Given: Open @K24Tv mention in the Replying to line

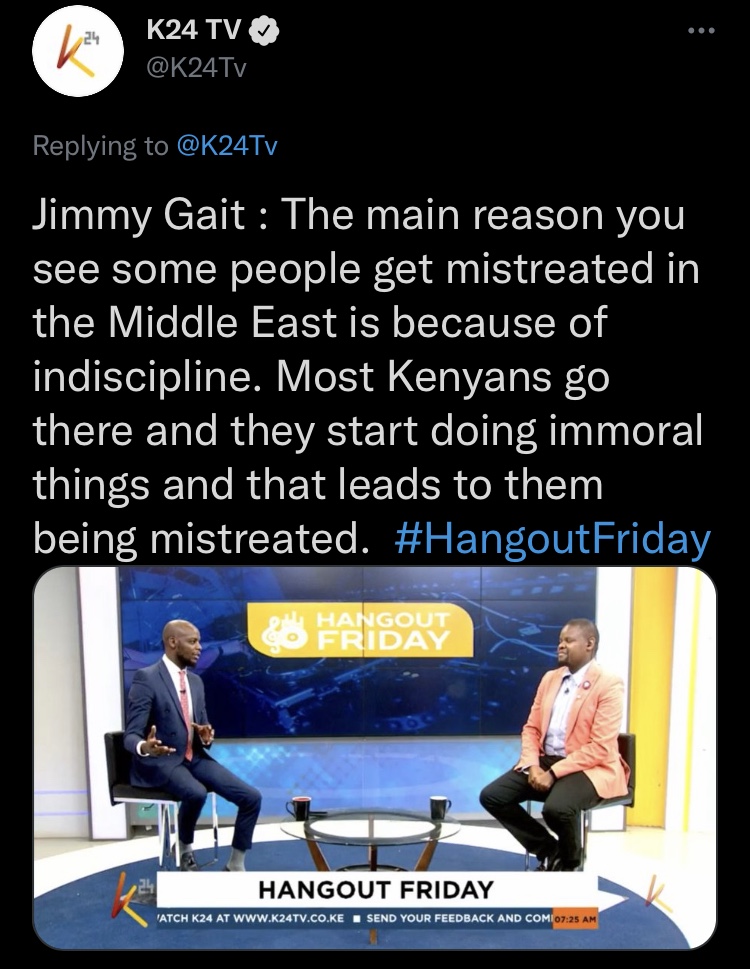Looking at the screenshot, I should [x=227, y=146].
